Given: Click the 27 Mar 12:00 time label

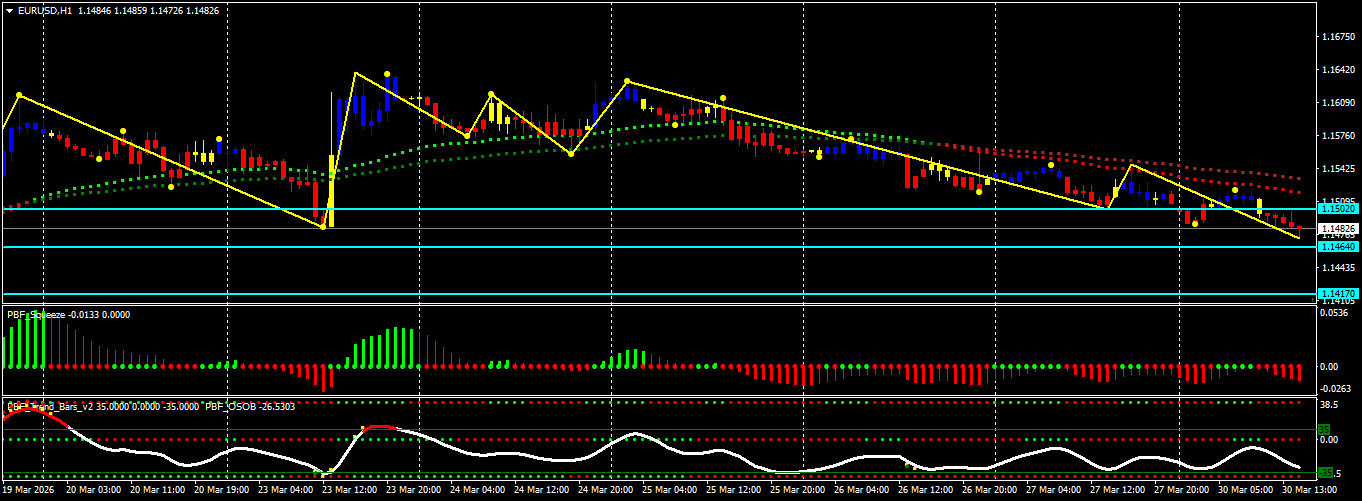Looking at the screenshot, I should (1118, 492).
